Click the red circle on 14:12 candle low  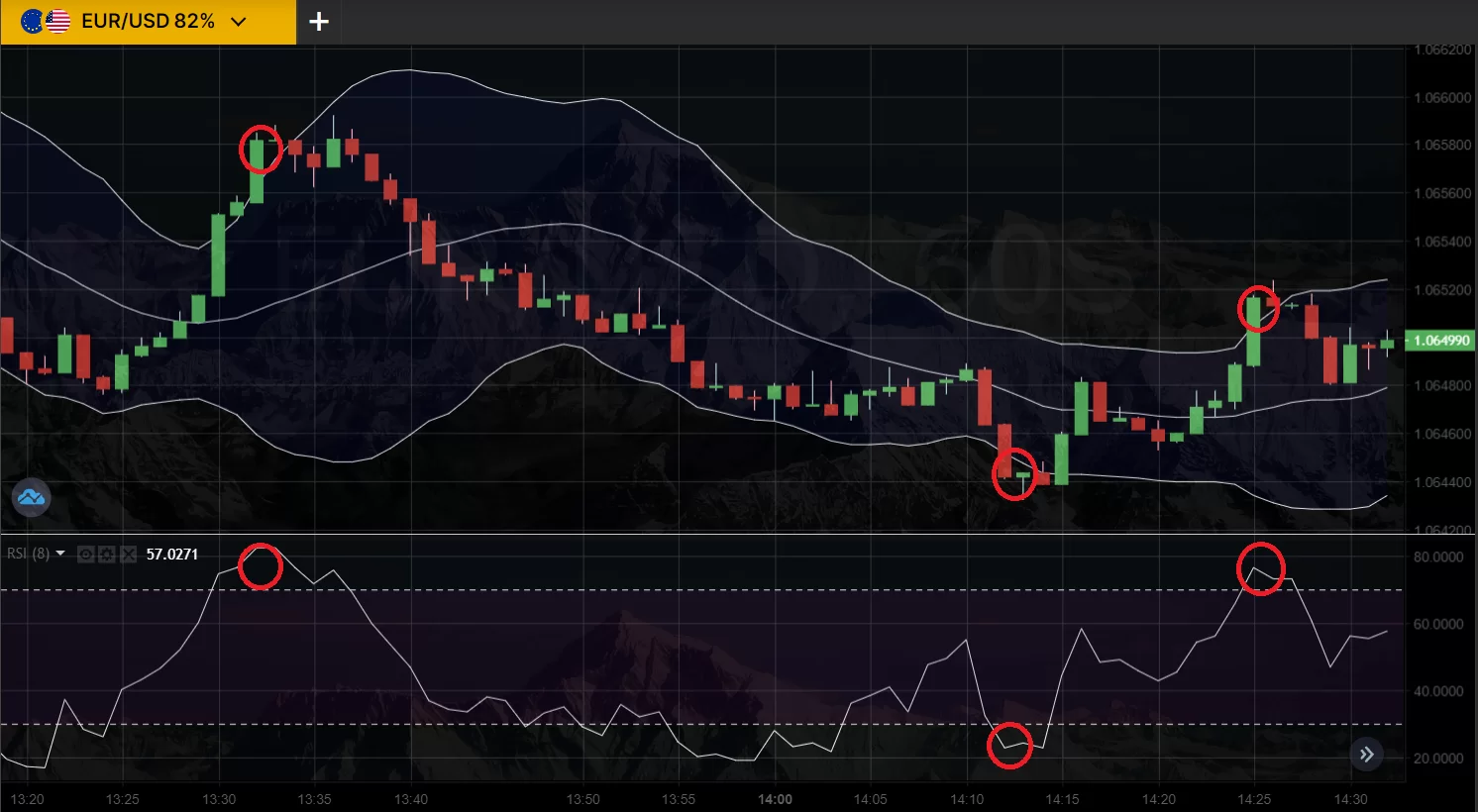click(x=1013, y=474)
